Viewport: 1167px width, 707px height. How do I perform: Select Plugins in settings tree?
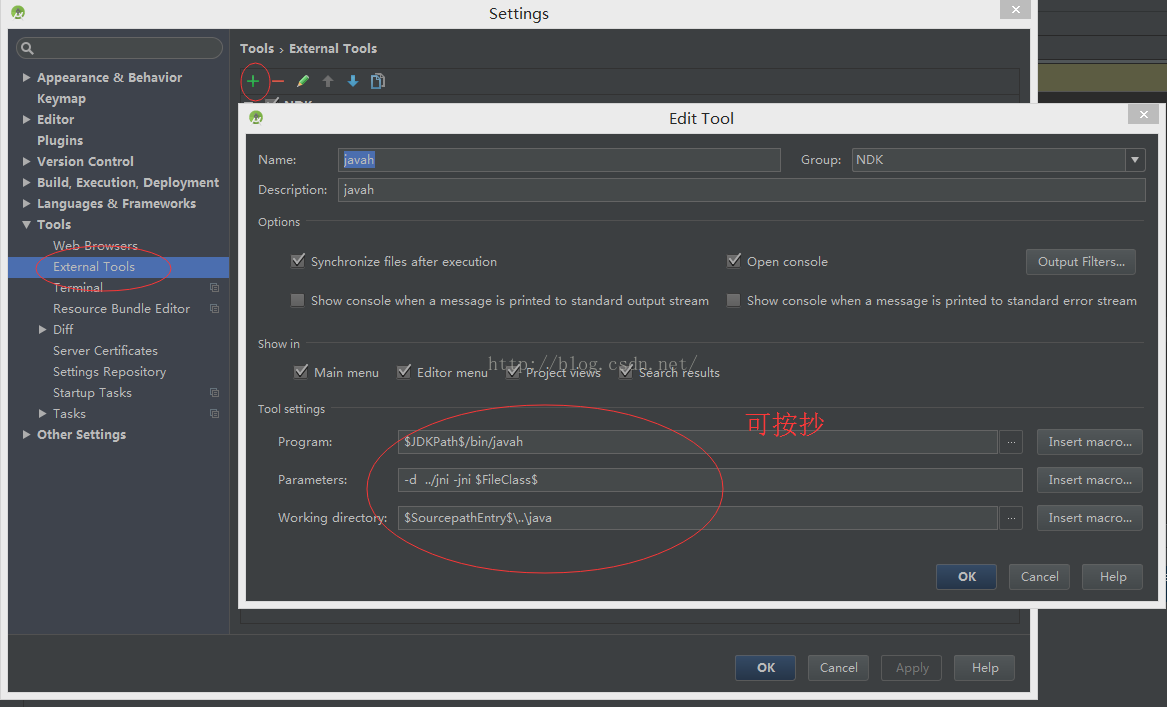(x=60, y=141)
